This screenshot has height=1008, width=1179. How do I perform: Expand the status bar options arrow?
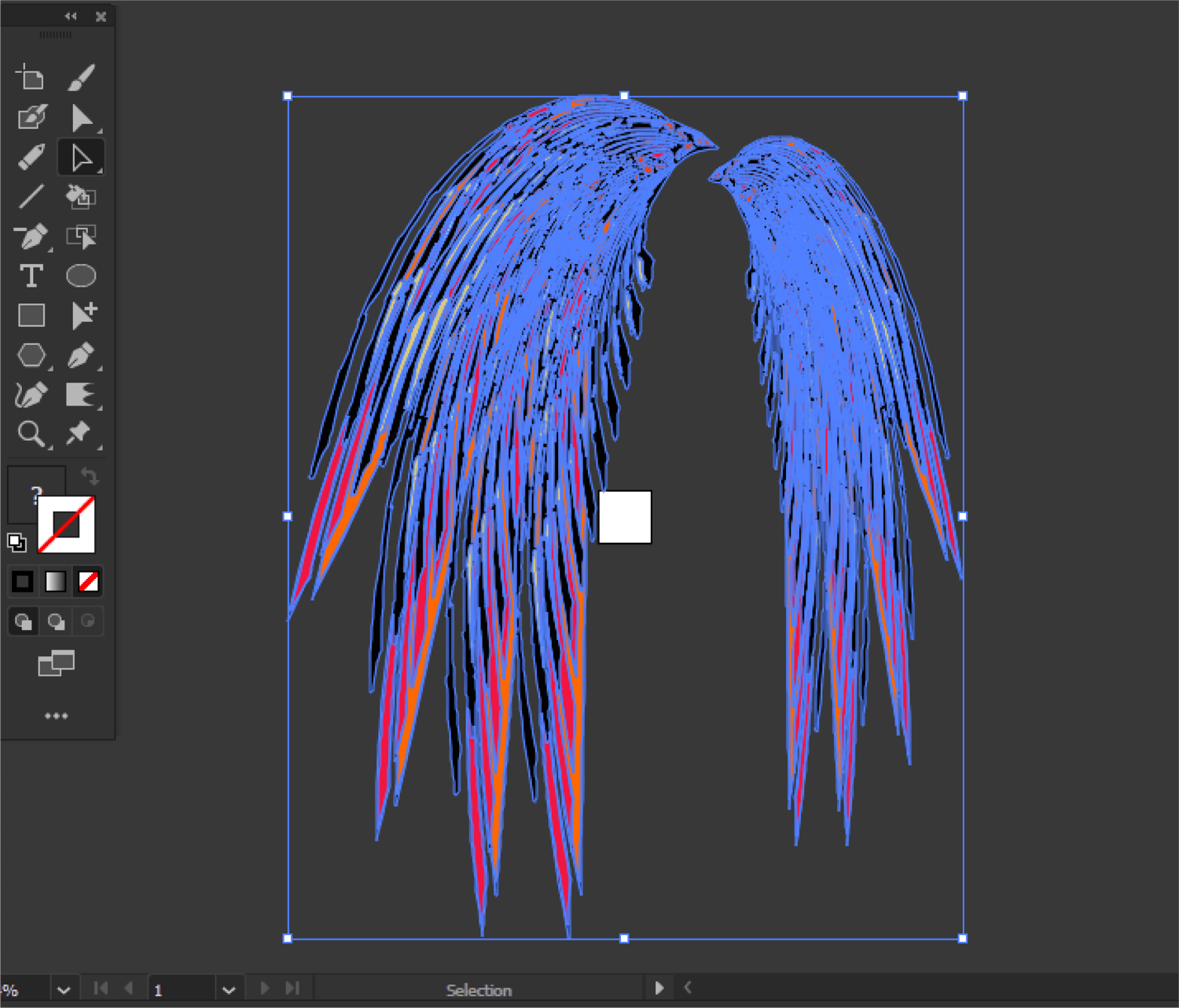pyautogui.click(x=659, y=988)
